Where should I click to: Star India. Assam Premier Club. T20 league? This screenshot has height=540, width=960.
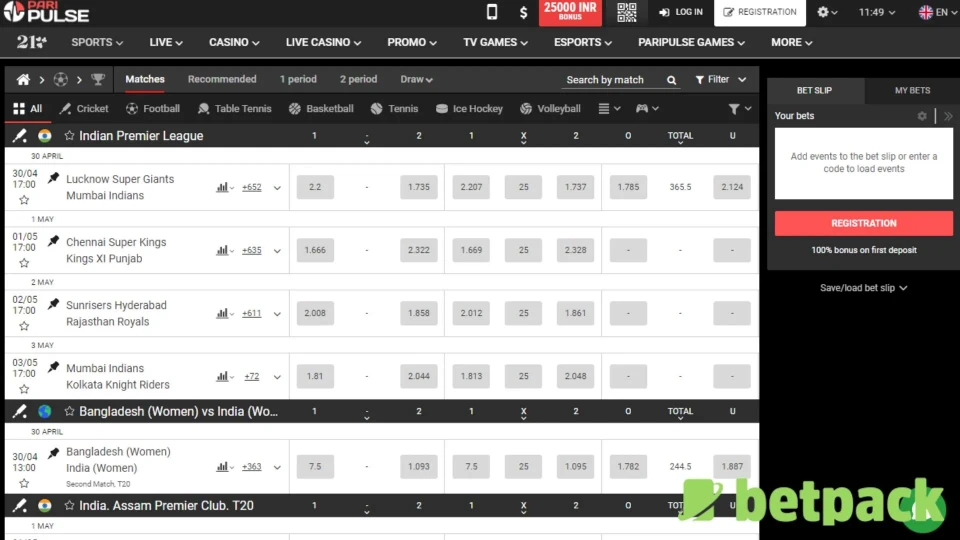click(x=69, y=505)
